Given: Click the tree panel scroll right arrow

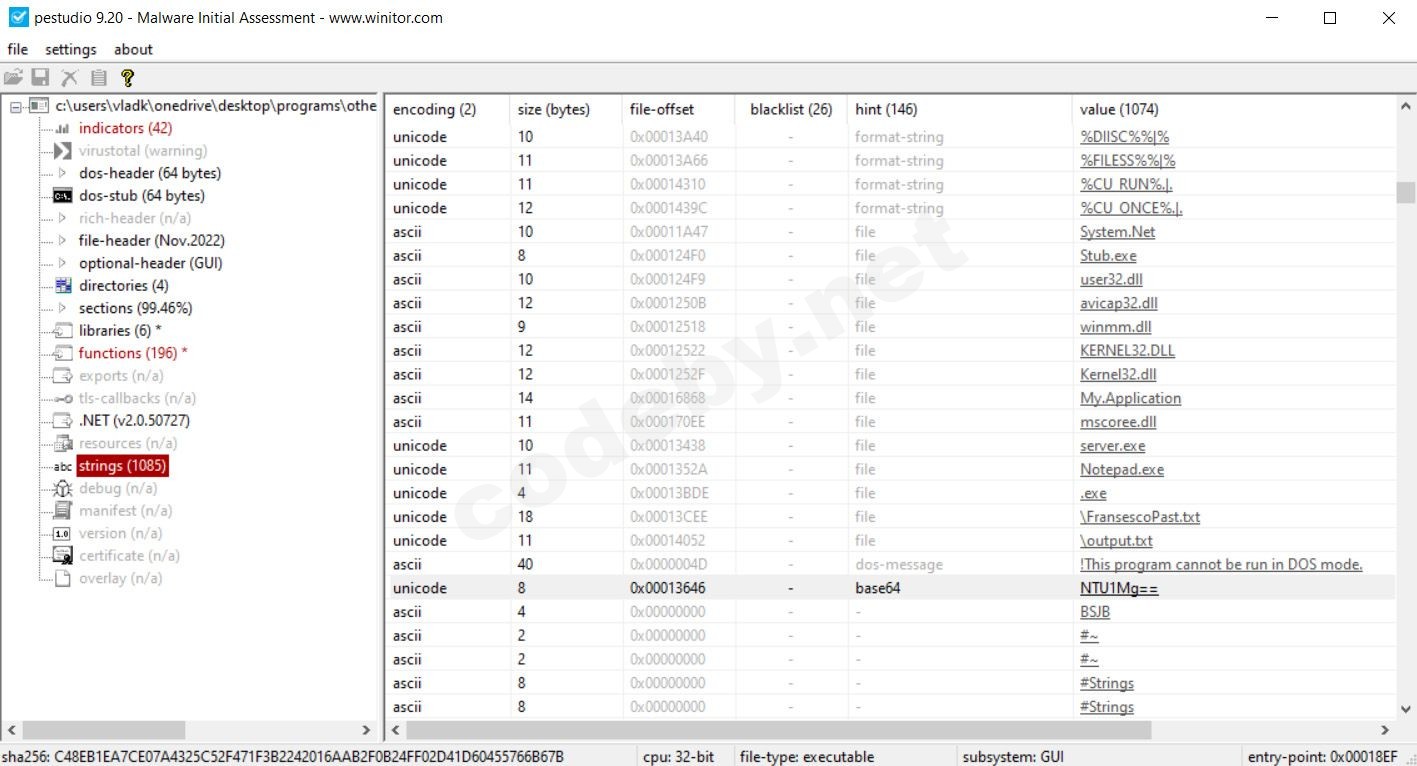Looking at the screenshot, I should [367, 731].
